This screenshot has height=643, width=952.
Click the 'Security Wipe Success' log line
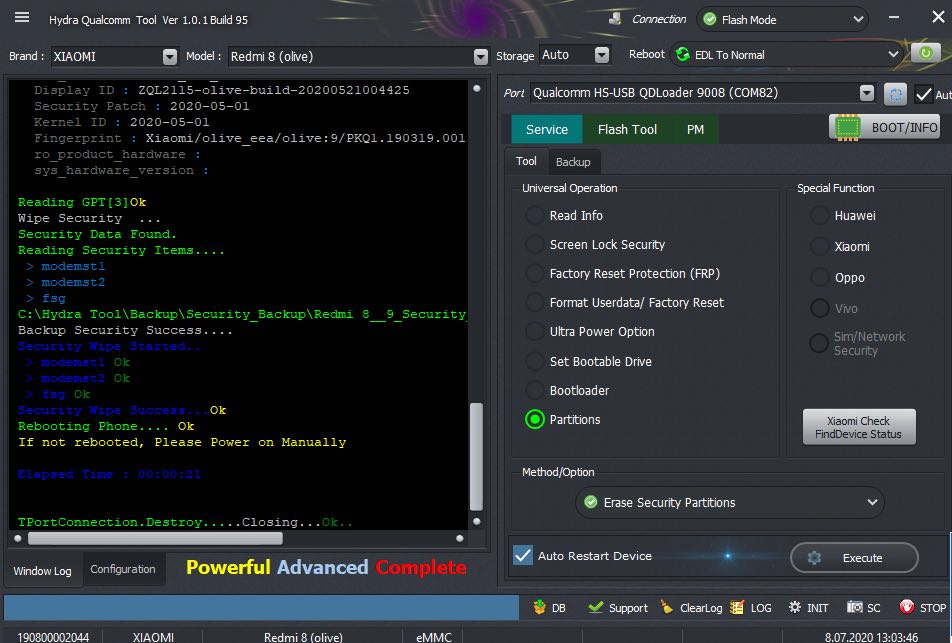(121, 410)
